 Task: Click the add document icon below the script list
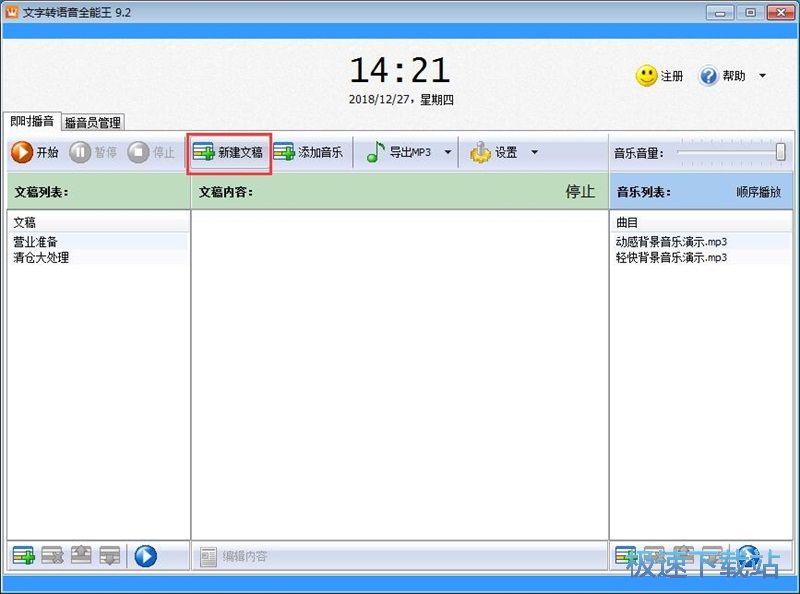pyautogui.click(x=22, y=555)
